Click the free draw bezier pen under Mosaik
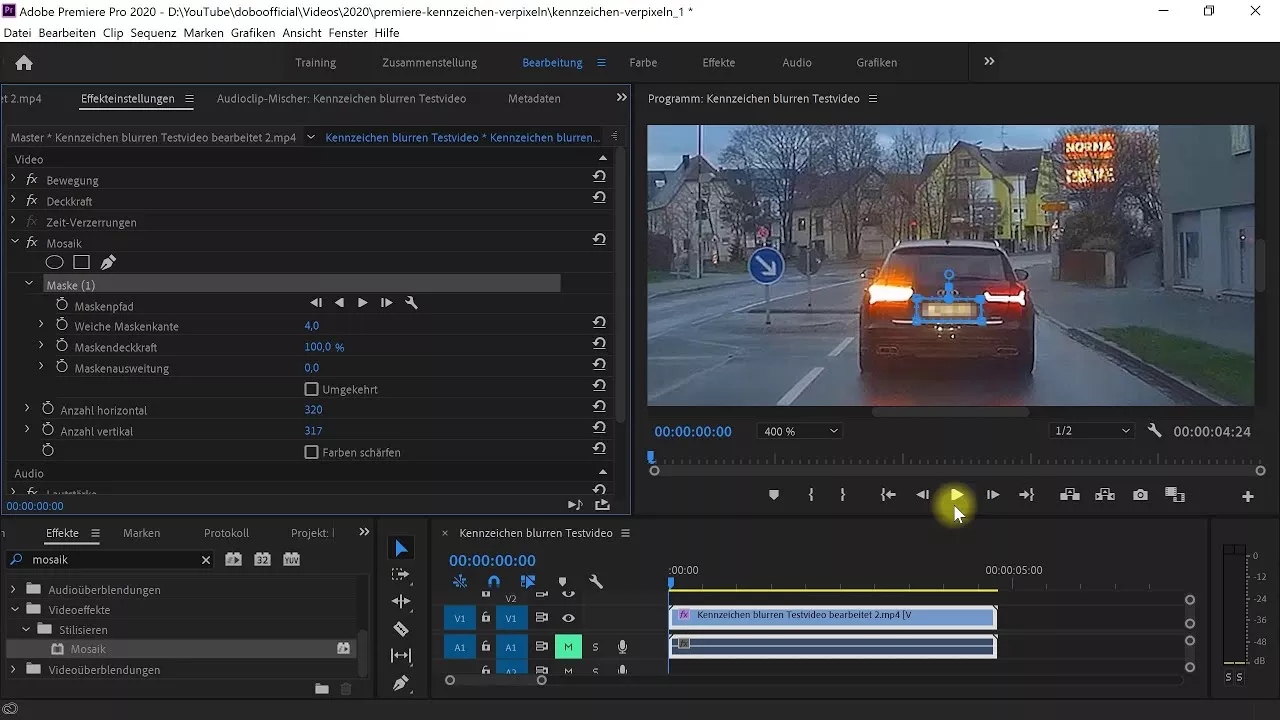 pos(108,262)
